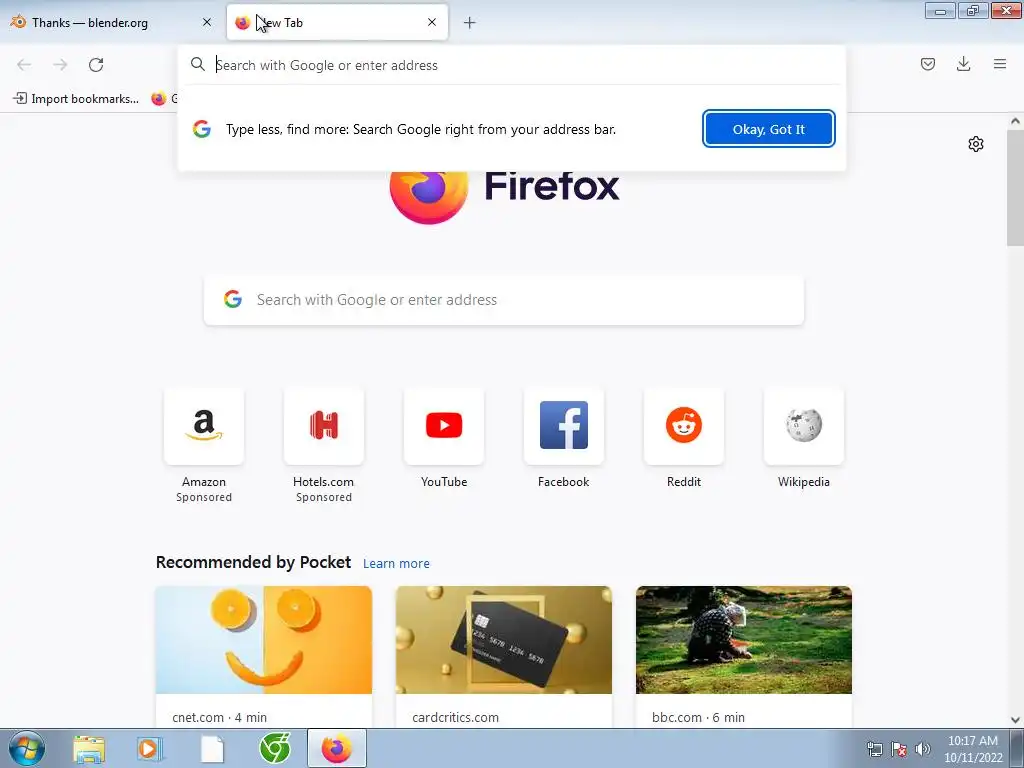The height and width of the screenshot is (768, 1024).
Task: Open Windows Explorer from the taskbar
Action: 89,748
